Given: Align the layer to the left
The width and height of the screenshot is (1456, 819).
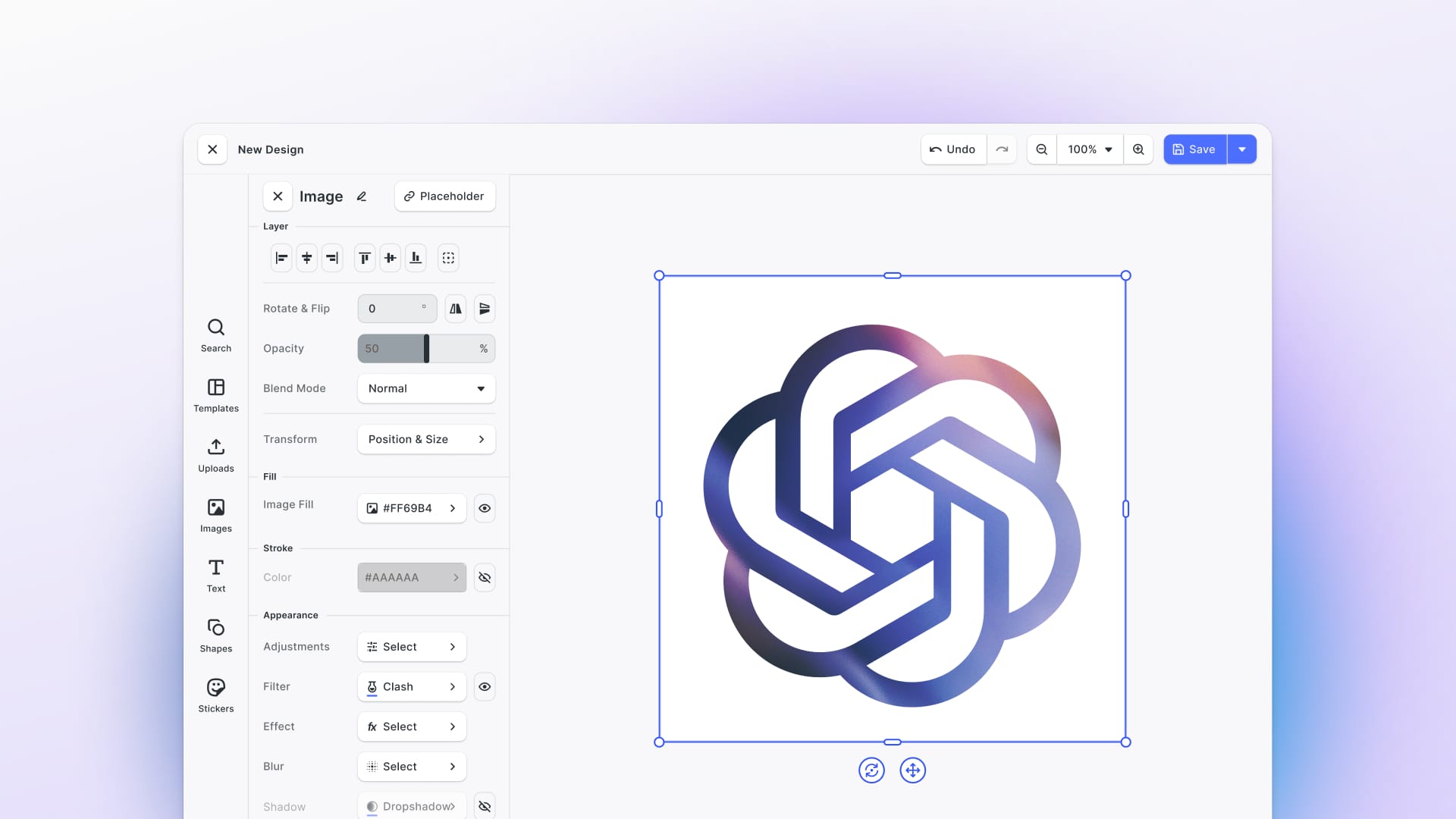Looking at the screenshot, I should click(281, 257).
